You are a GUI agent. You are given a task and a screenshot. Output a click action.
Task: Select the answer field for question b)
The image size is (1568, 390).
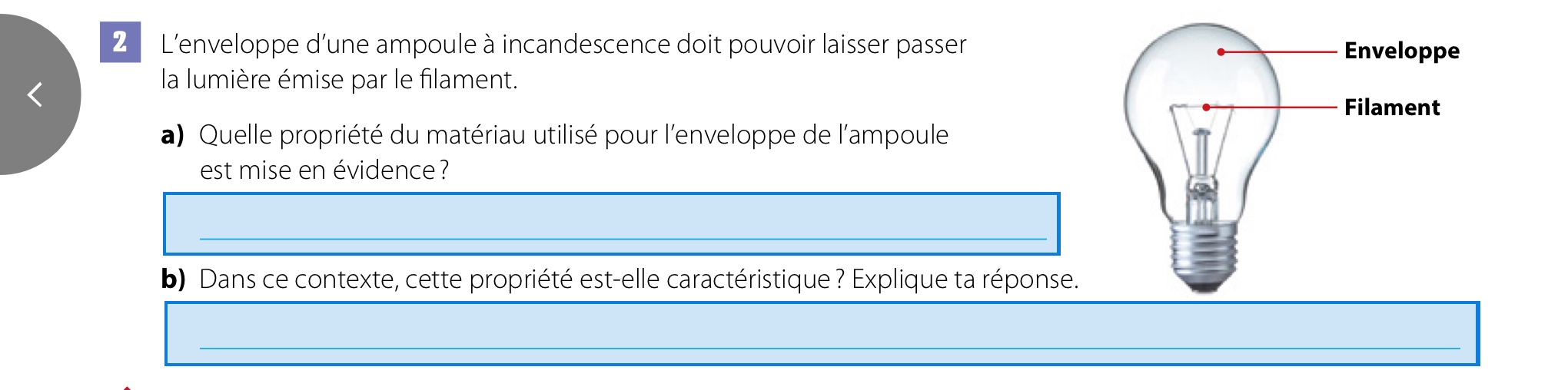pos(822,334)
